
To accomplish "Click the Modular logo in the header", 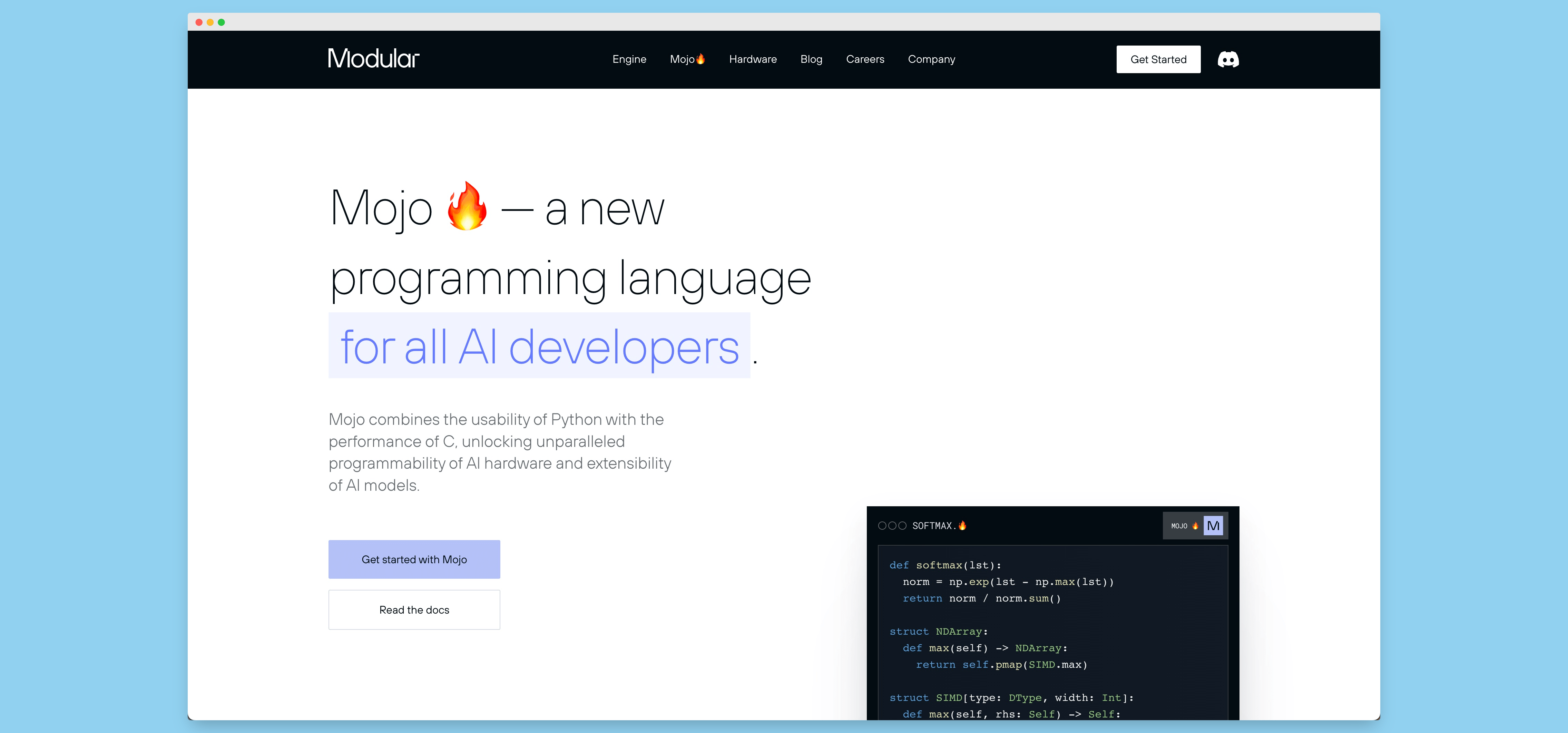I will 373,58.
